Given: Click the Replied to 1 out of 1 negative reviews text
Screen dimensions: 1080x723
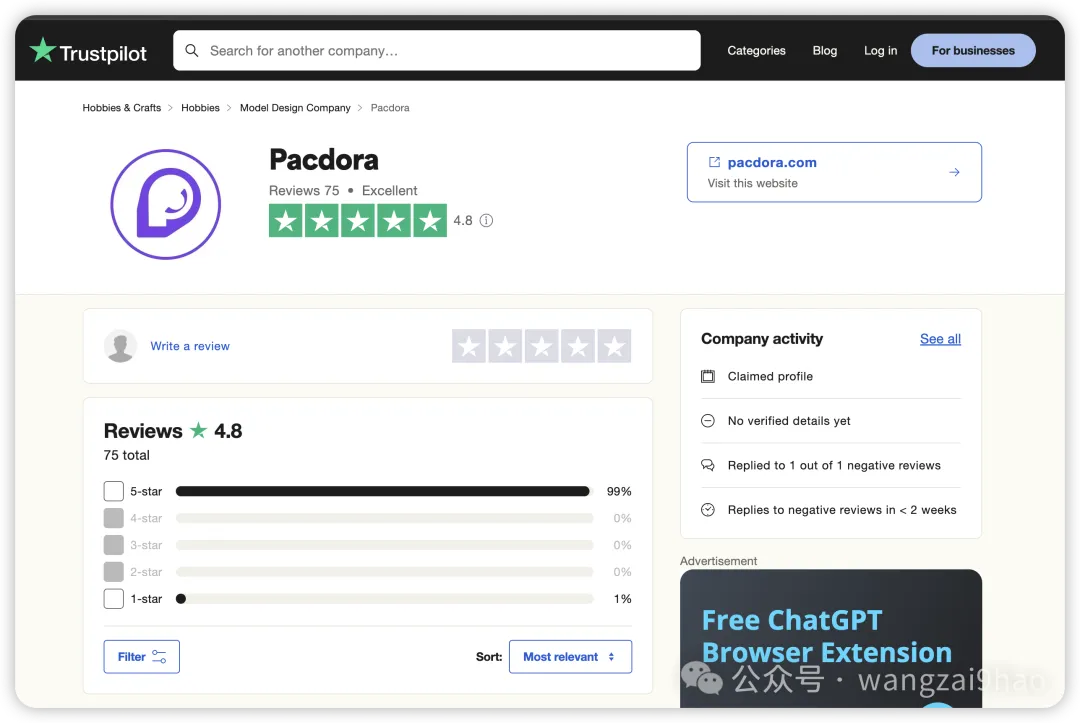Looking at the screenshot, I should tap(834, 465).
